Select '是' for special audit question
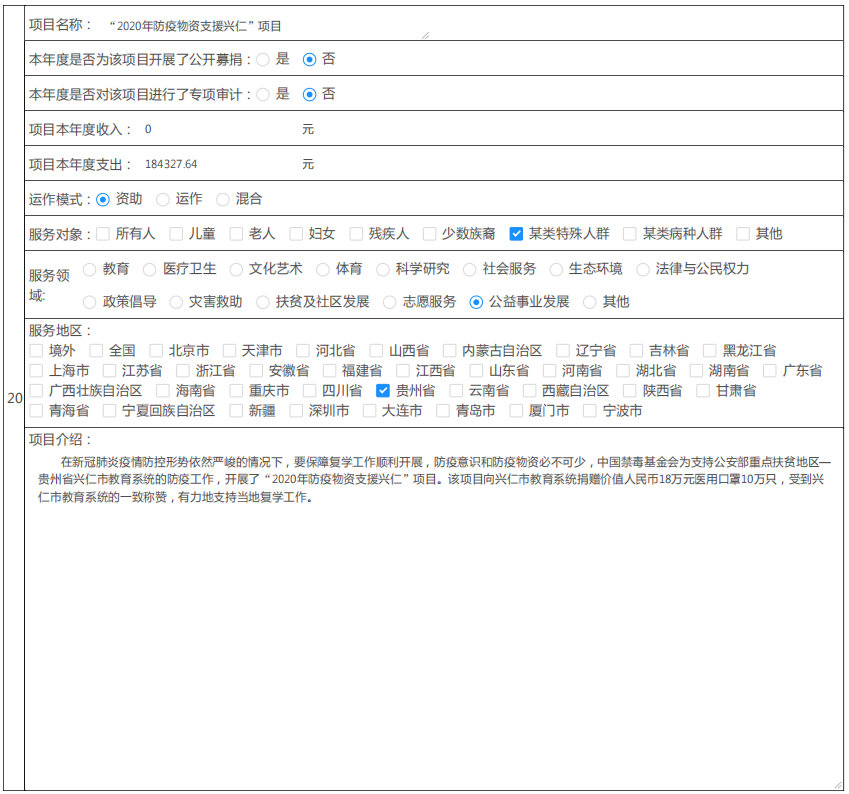The image size is (849, 794). tap(263, 95)
